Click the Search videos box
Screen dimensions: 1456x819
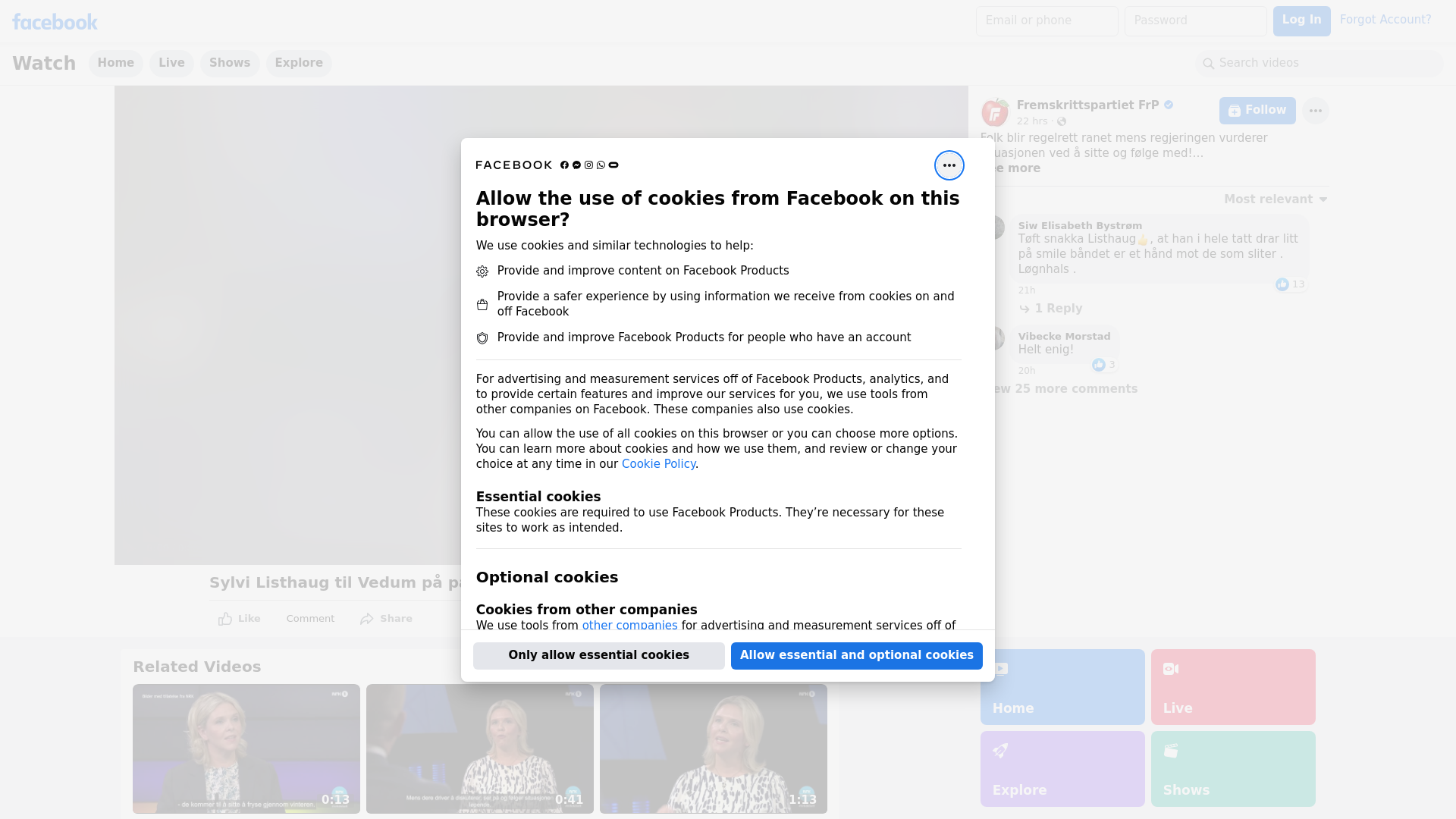click(x=1319, y=64)
